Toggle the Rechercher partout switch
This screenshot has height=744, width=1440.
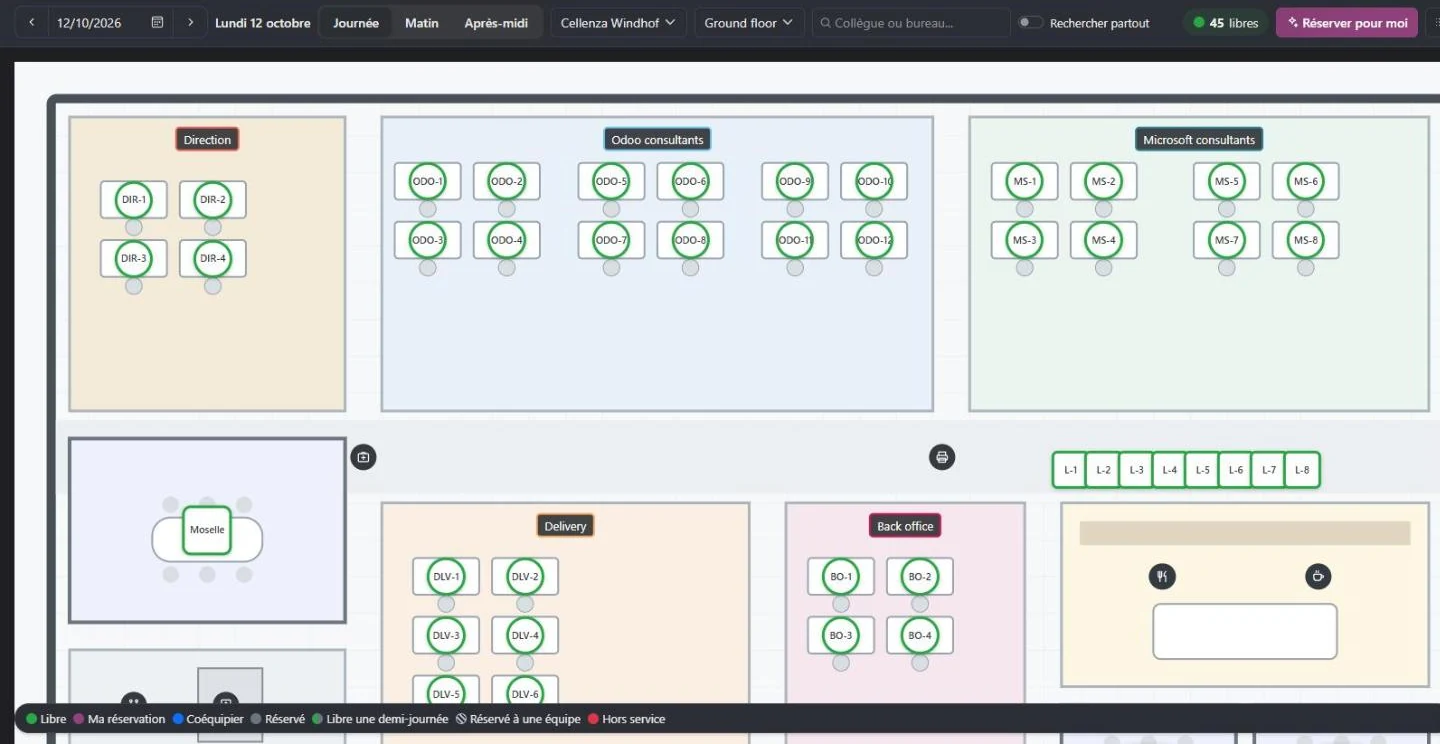pyautogui.click(x=1030, y=22)
